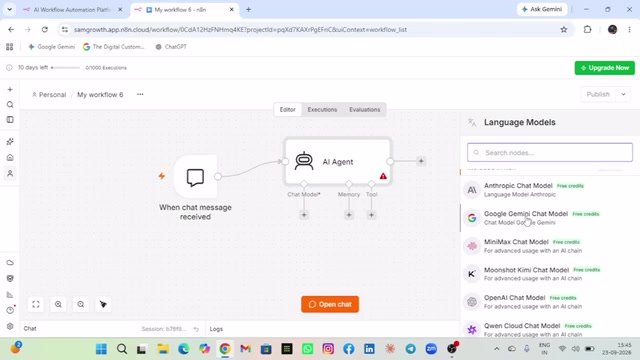Select Google Gemini Chat Model
Screen dimensions: 640x360
coord(550,218)
